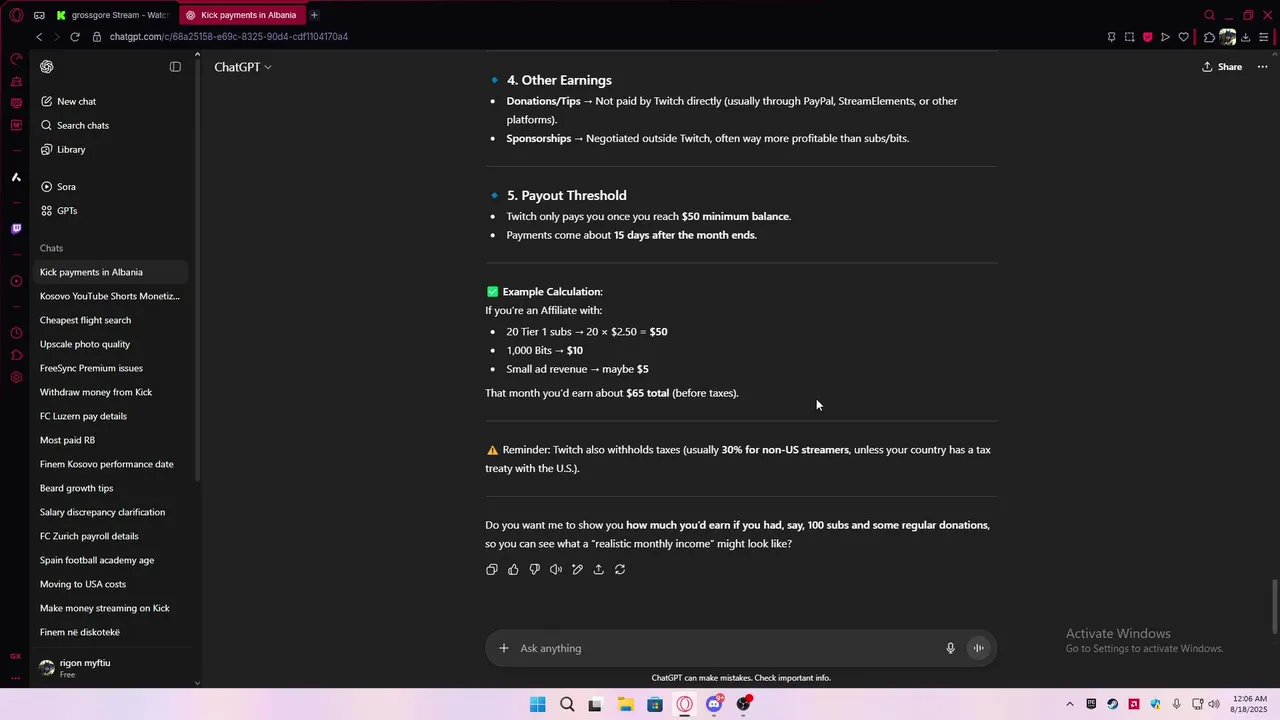This screenshot has height=720, width=1280.
Task: Open the Windows Start menu
Action: tap(537, 704)
